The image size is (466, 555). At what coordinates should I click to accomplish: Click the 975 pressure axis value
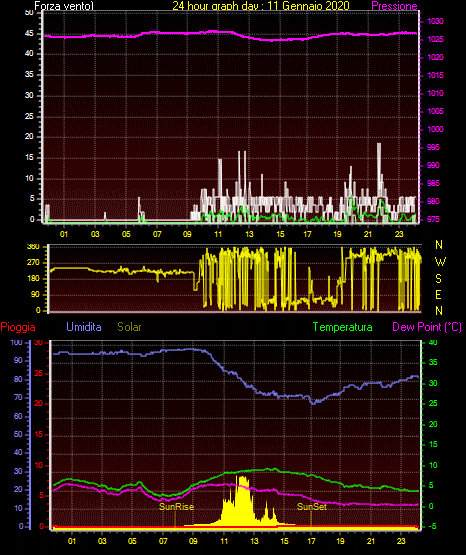[x=433, y=219]
